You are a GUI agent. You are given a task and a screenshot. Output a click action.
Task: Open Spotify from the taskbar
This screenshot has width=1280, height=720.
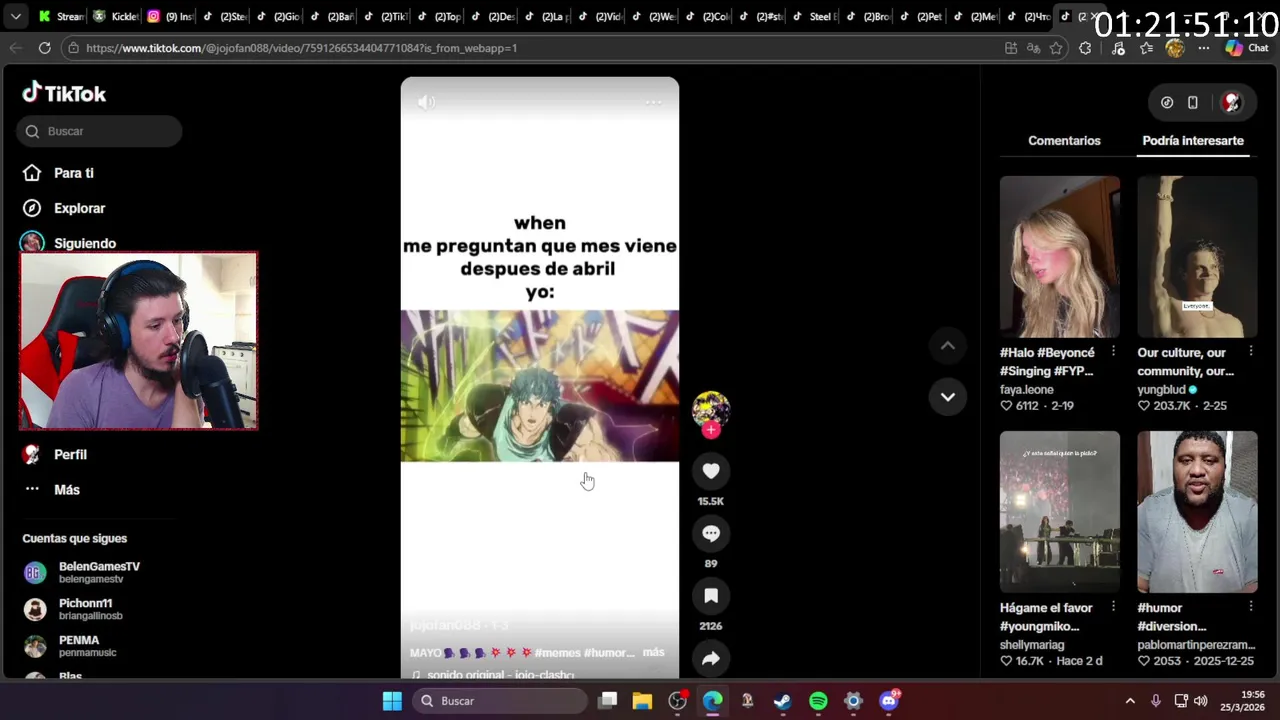click(818, 701)
